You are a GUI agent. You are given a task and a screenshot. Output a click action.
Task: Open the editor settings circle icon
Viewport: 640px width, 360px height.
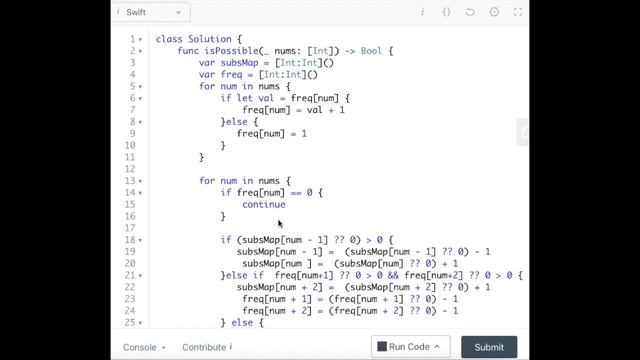pos(494,12)
